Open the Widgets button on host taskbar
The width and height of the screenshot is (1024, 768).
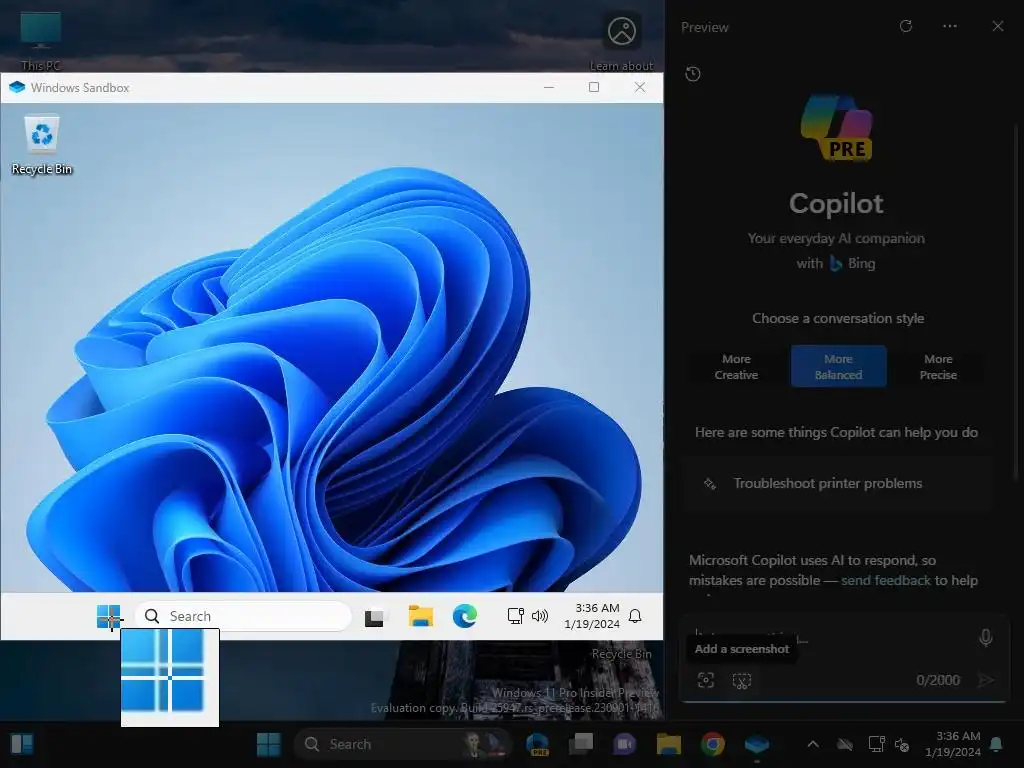coord(22,744)
